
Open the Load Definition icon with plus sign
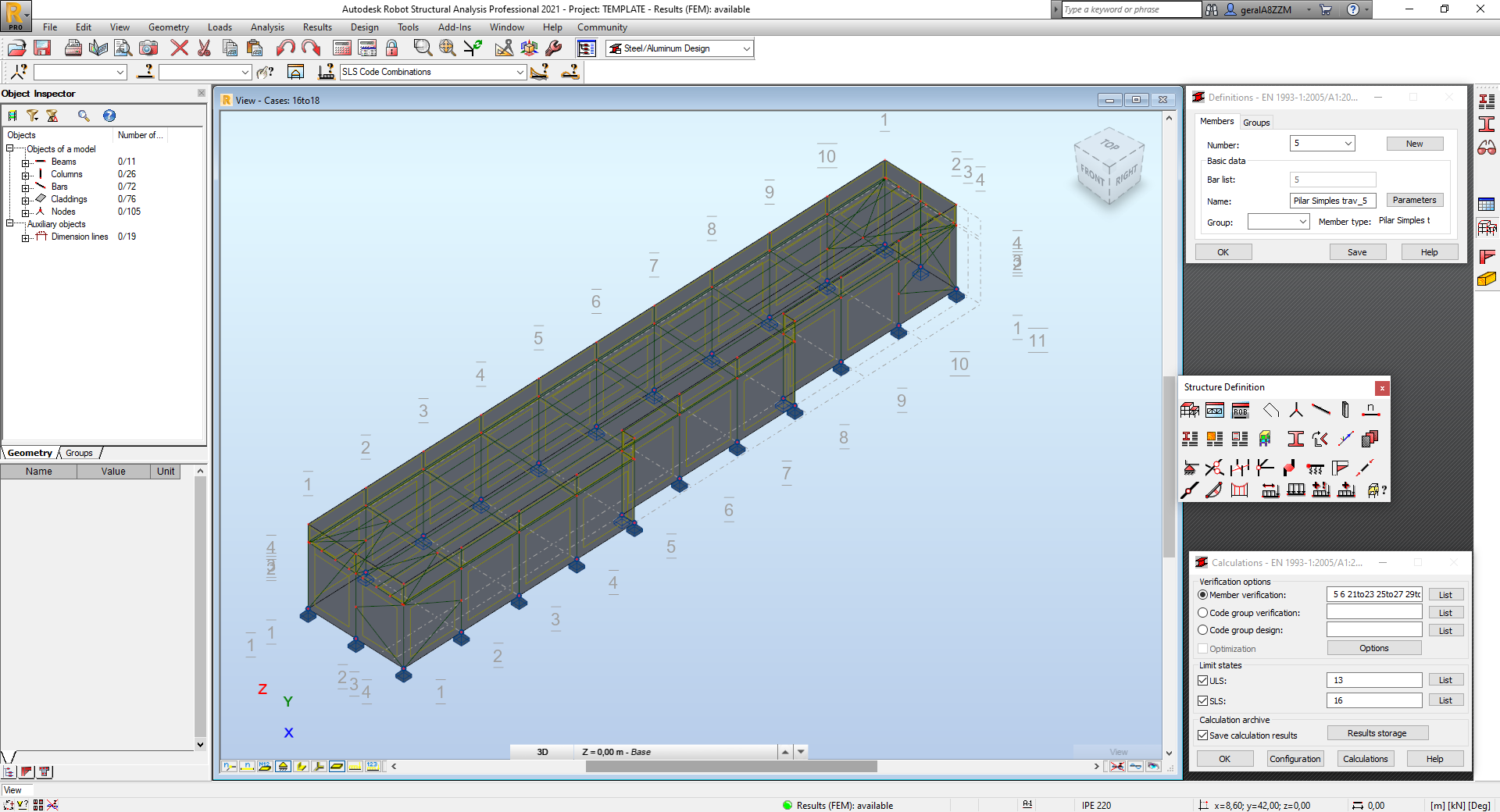(x=1345, y=490)
